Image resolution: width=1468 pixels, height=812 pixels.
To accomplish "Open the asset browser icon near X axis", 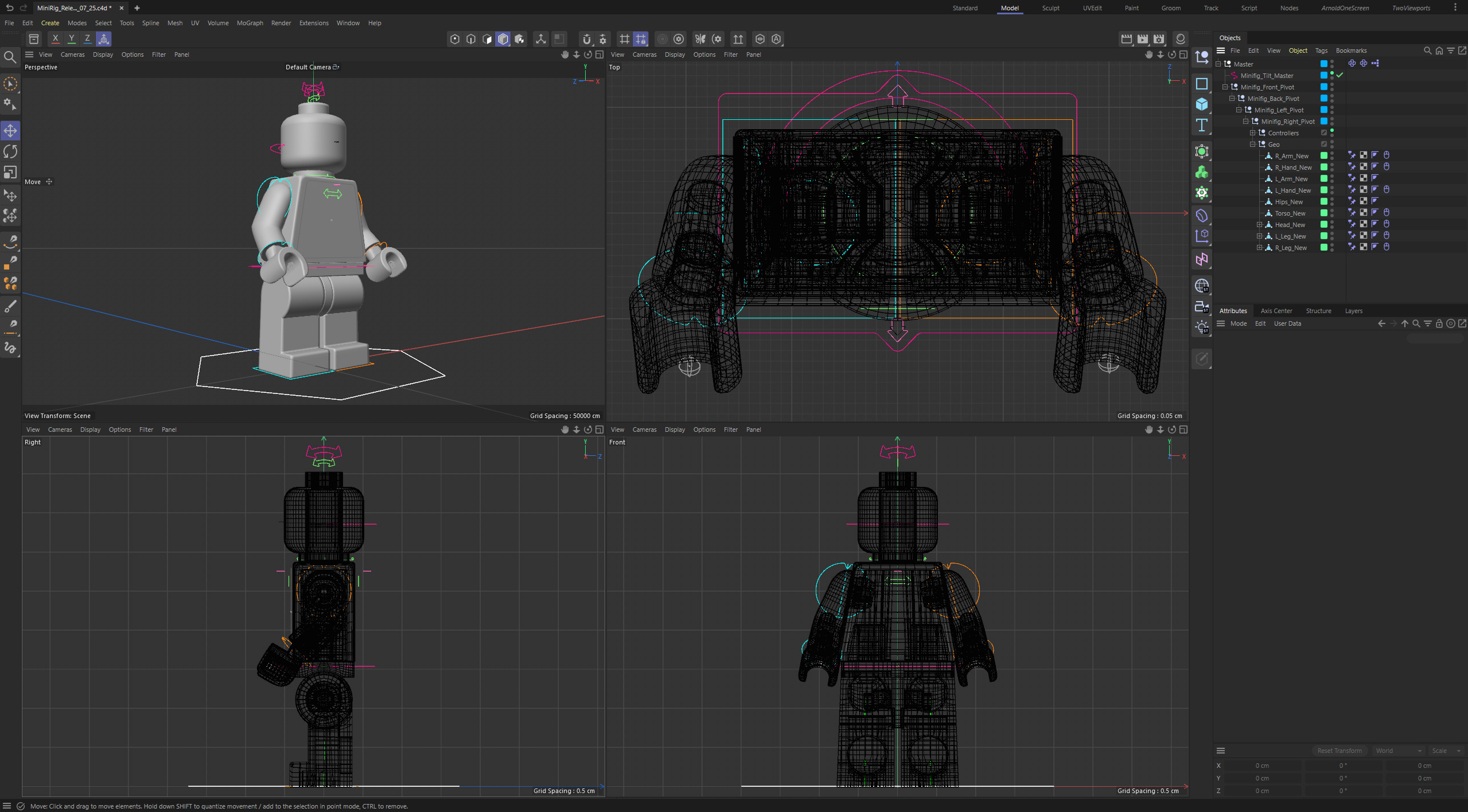I will tap(34, 39).
